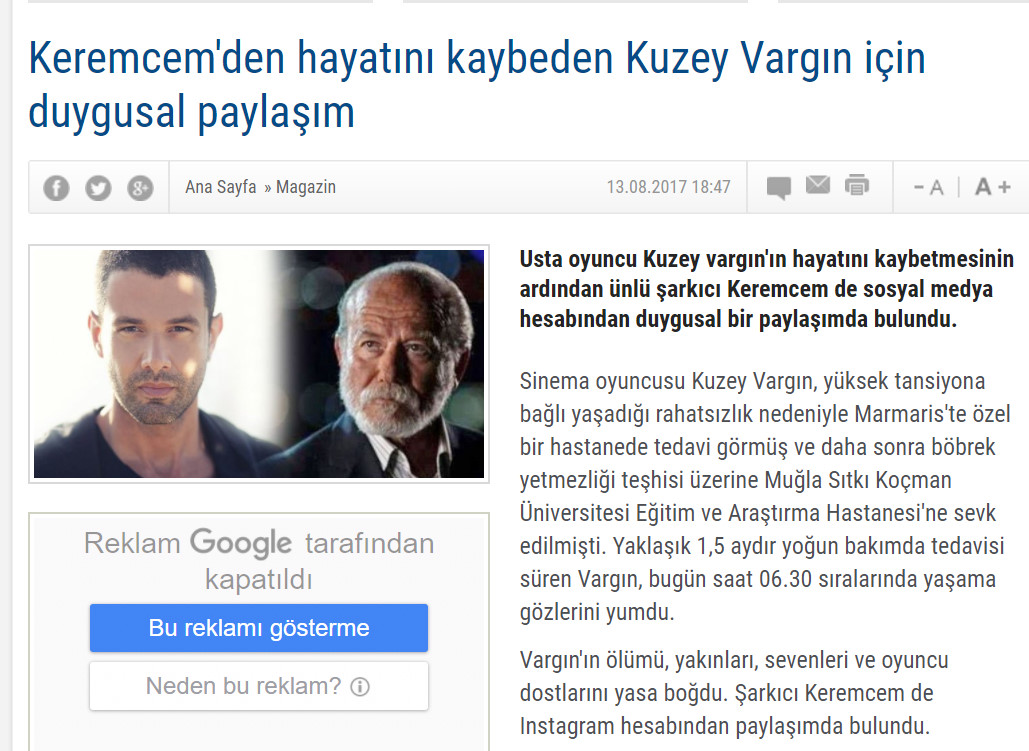Decrease text size with -A

[929, 188]
